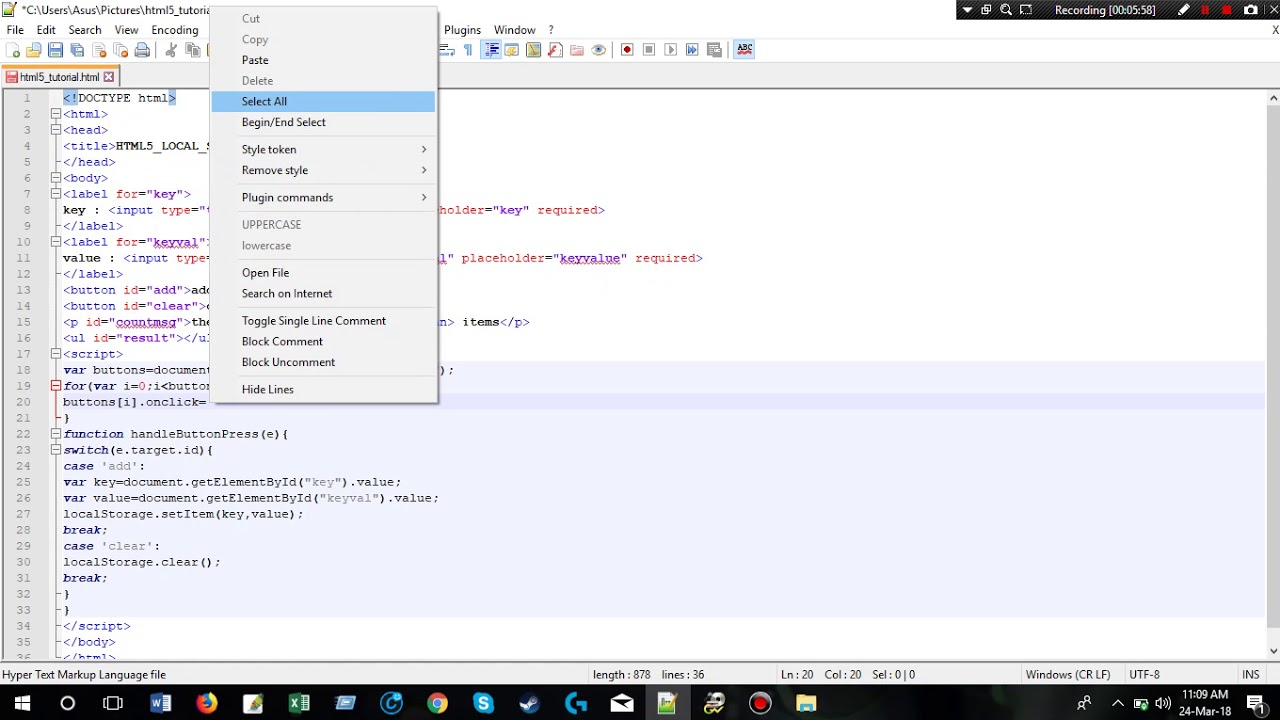Viewport: 1280px width, 720px height.
Task: Open the Encoding menu
Action: (175, 30)
